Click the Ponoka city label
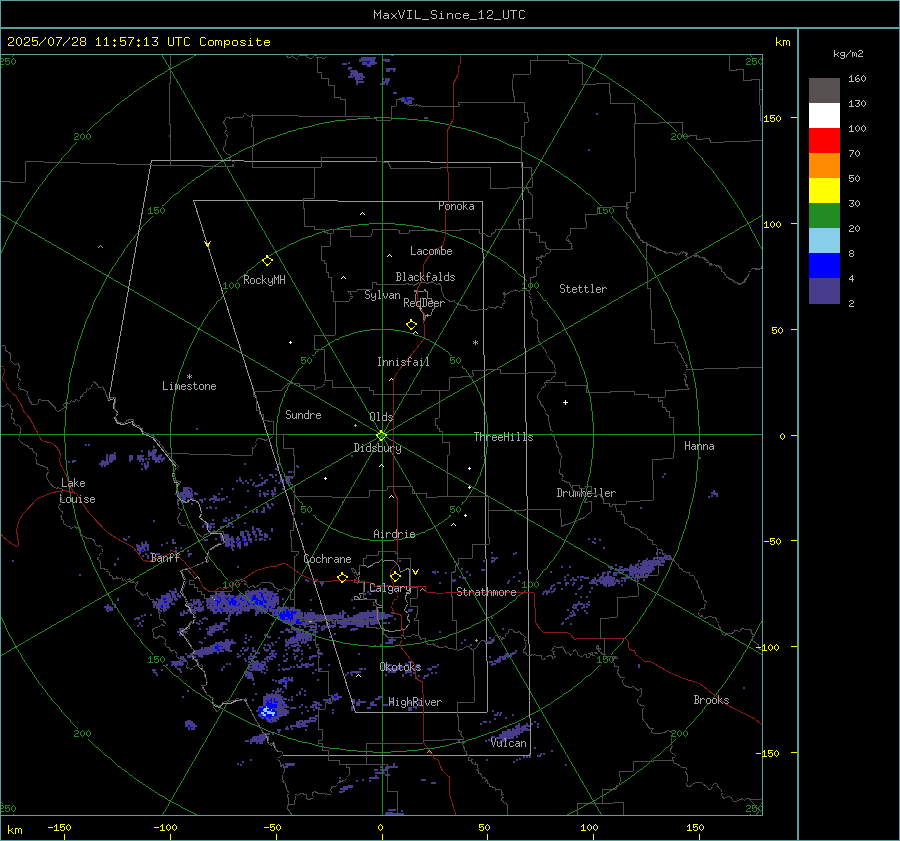 [x=456, y=206]
